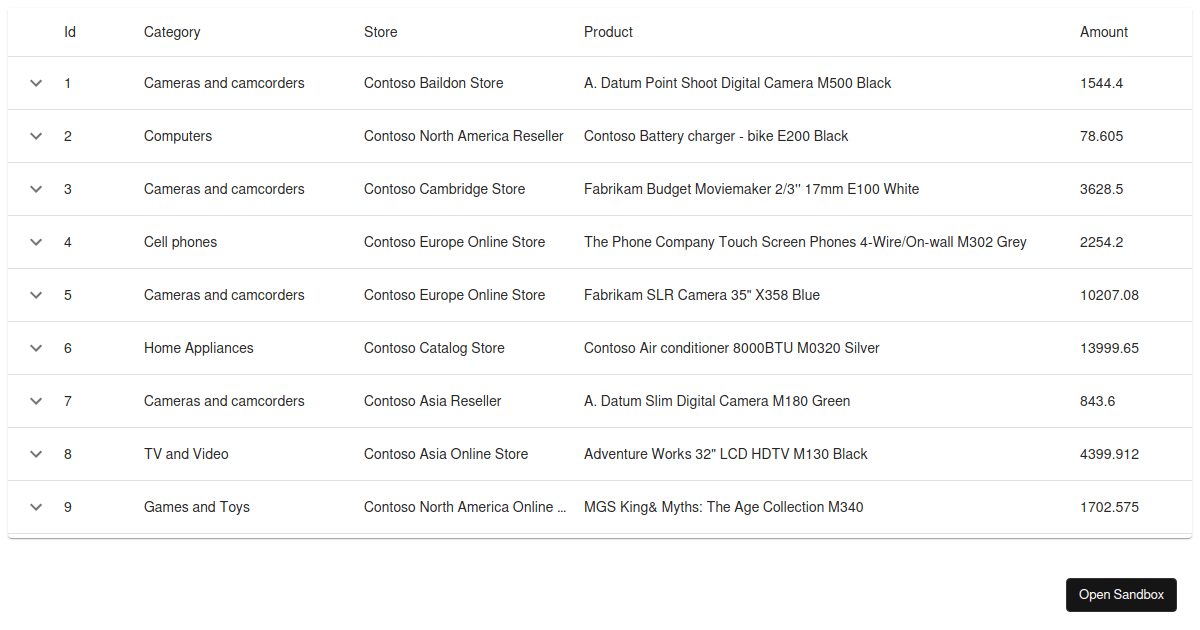Click Adventure Works 32" LCD HDTV product
Screen dimensions: 1200x630
tap(725, 454)
